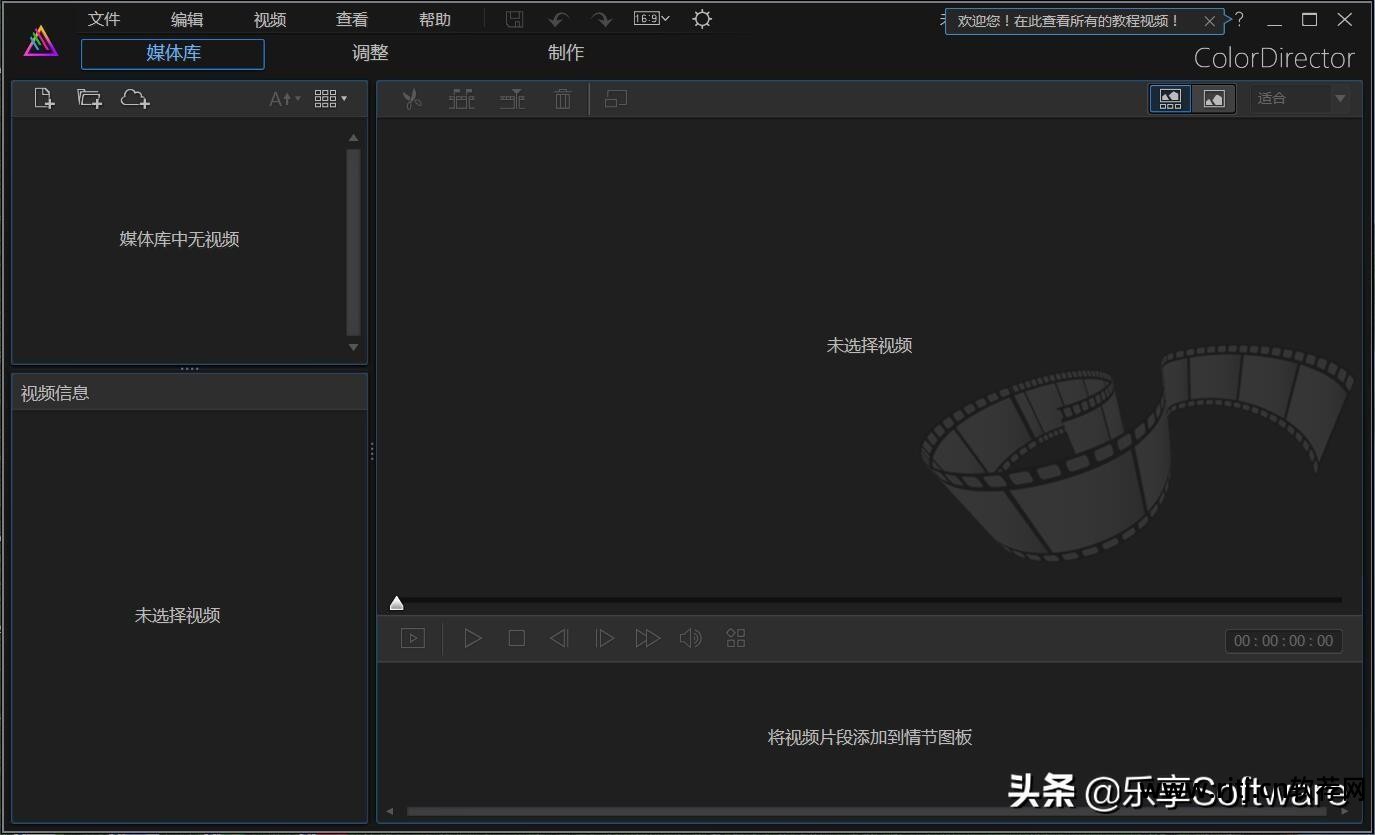Switch to viewer-only display mode
This screenshot has height=835, width=1375.
click(x=1214, y=98)
